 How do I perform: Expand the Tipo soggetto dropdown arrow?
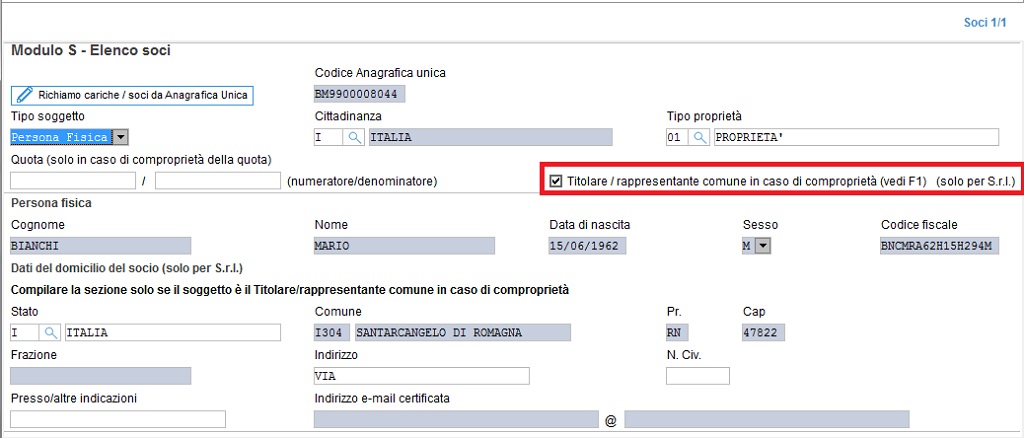click(x=121, y=137)
